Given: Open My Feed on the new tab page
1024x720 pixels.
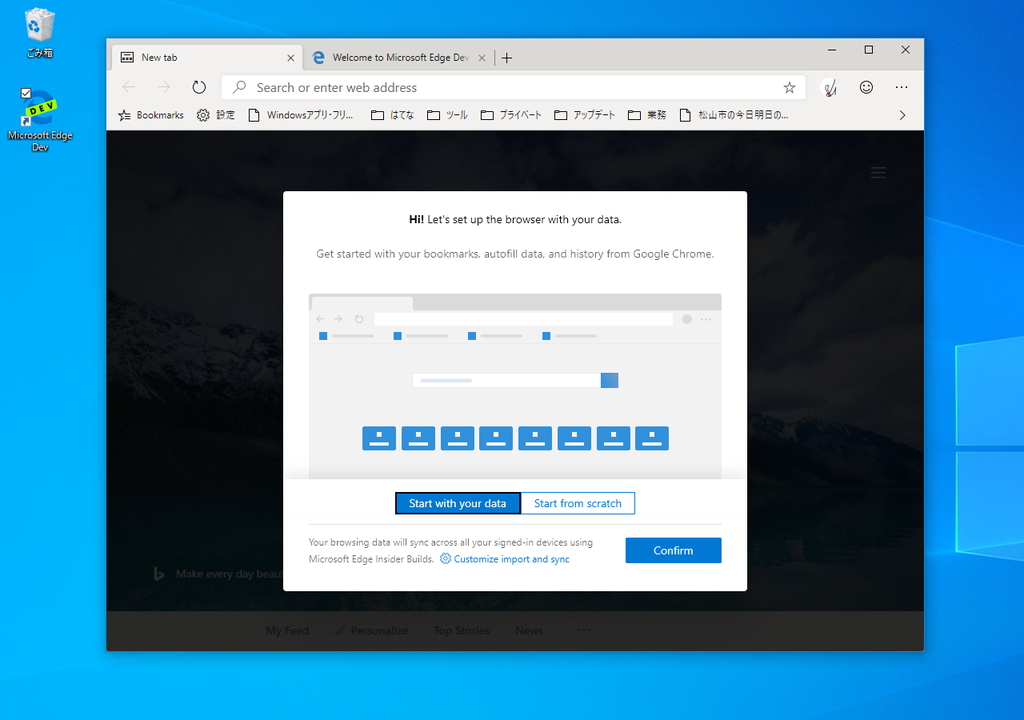Looking at the screenshot, I should tap(287, 630).
